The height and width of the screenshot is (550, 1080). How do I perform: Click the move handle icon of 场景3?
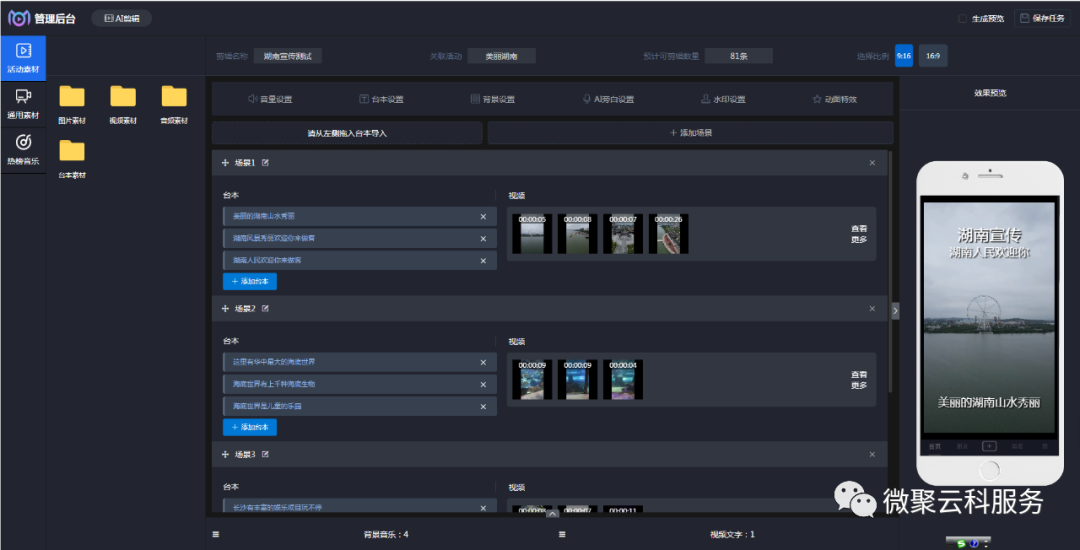225,455
